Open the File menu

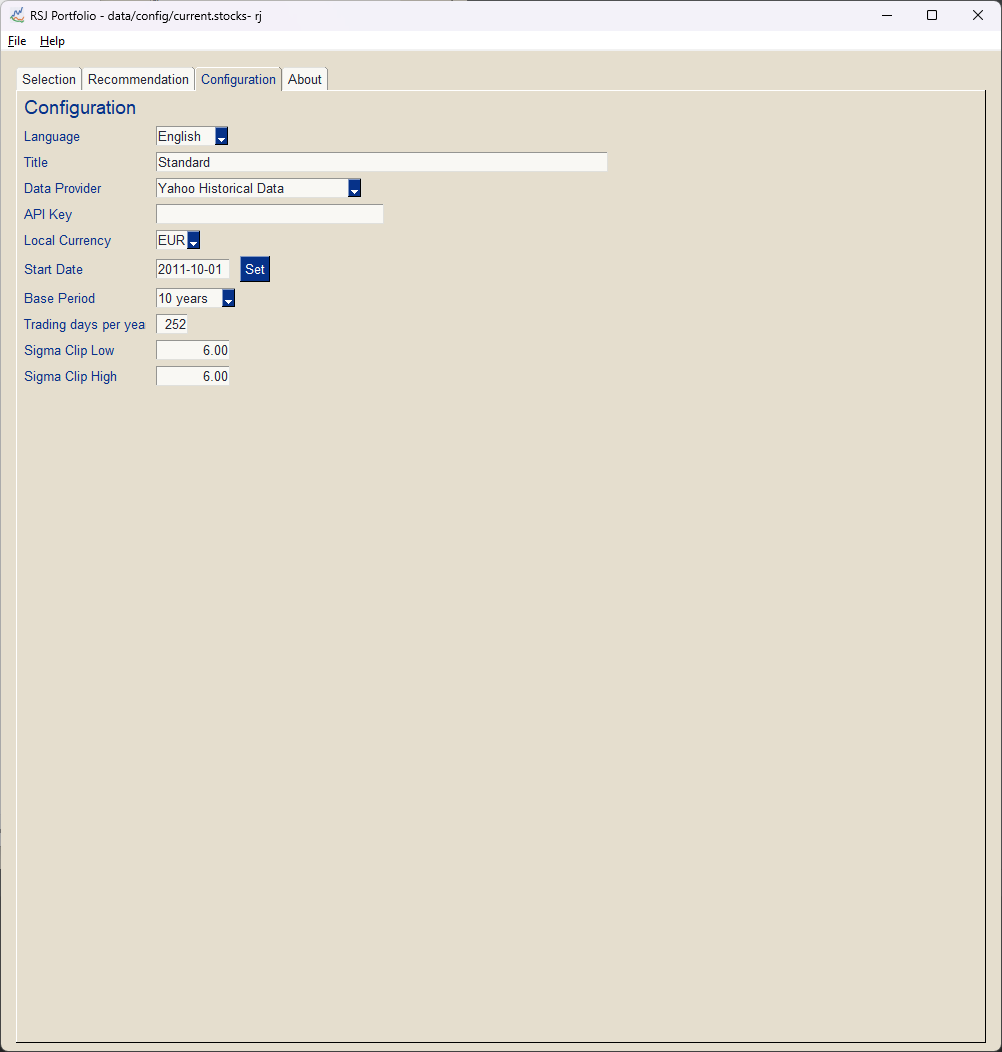pyautogui.click(x=16, y=41)
